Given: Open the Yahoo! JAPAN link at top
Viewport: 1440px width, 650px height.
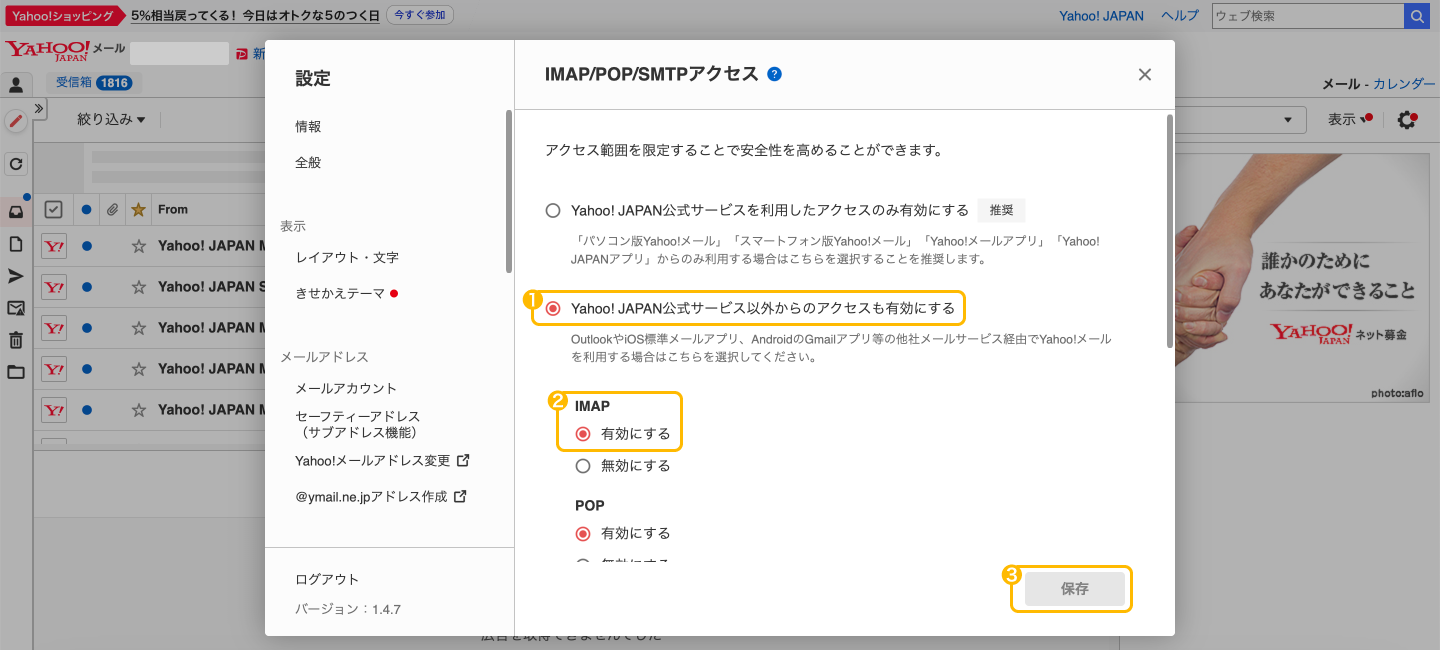Looking at the screenshot, I should (x=1101, y=16).
